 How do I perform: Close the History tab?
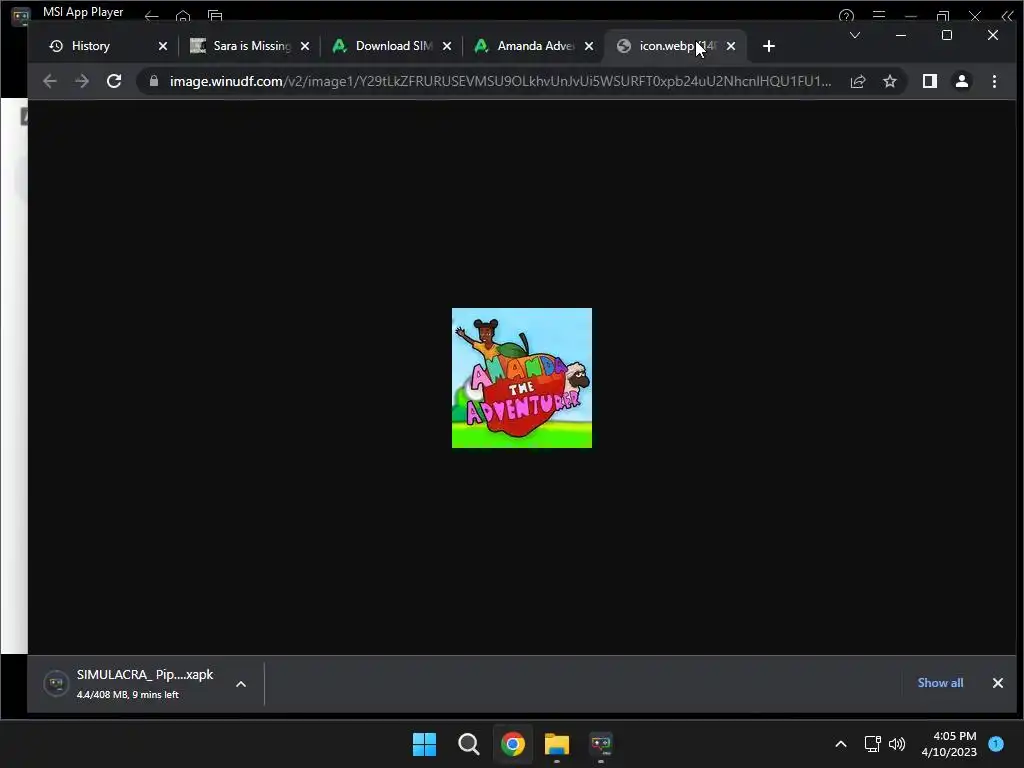[x=163, y=46]
